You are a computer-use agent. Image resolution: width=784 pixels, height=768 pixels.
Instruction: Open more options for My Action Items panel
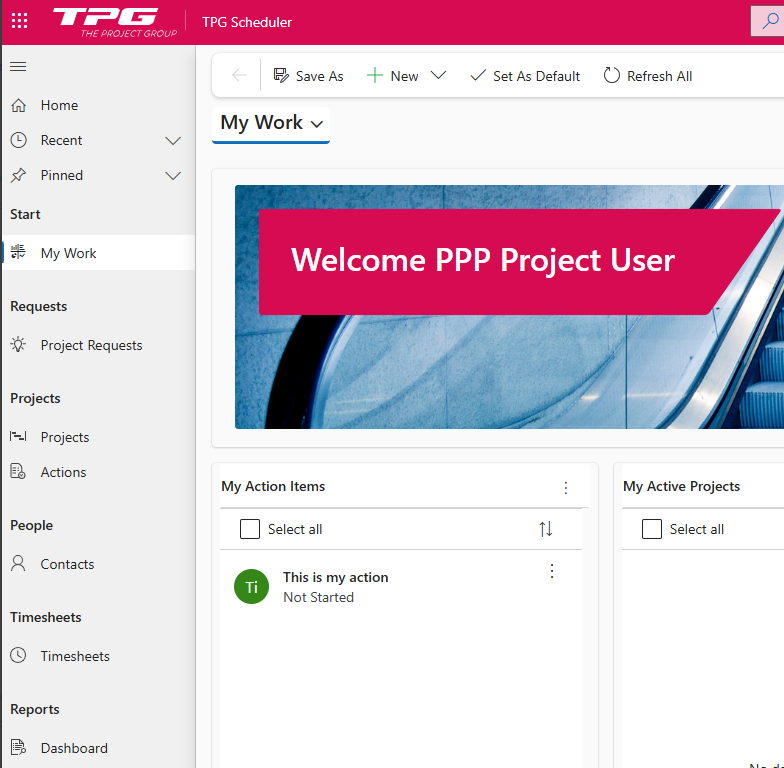point(565,488)
